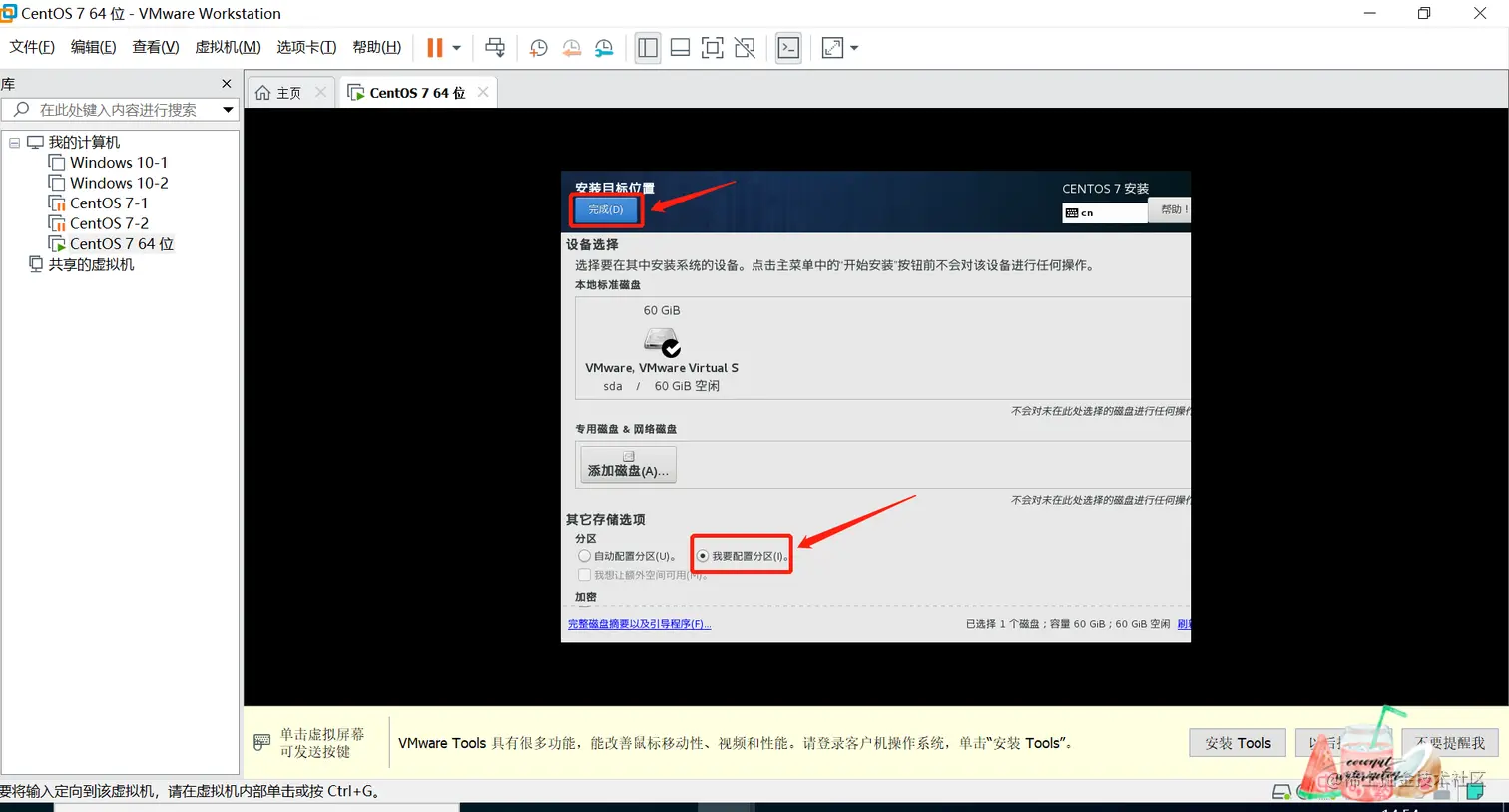Image resolution: width=1509 pixels, height=812 pixels.
Task: Open the 虚拟机(M) menu
Action: [x=228, y=47]
